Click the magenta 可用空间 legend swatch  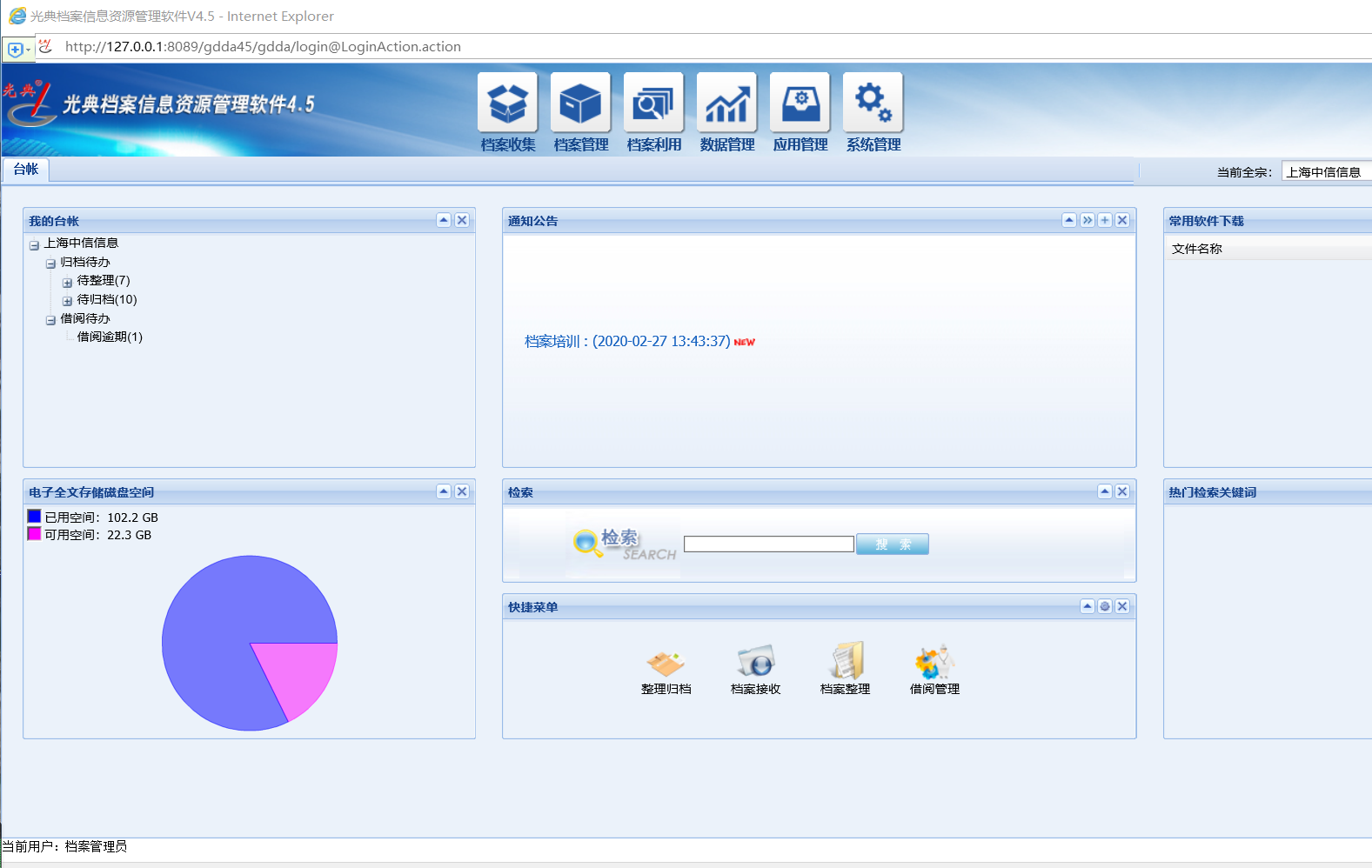34,533
